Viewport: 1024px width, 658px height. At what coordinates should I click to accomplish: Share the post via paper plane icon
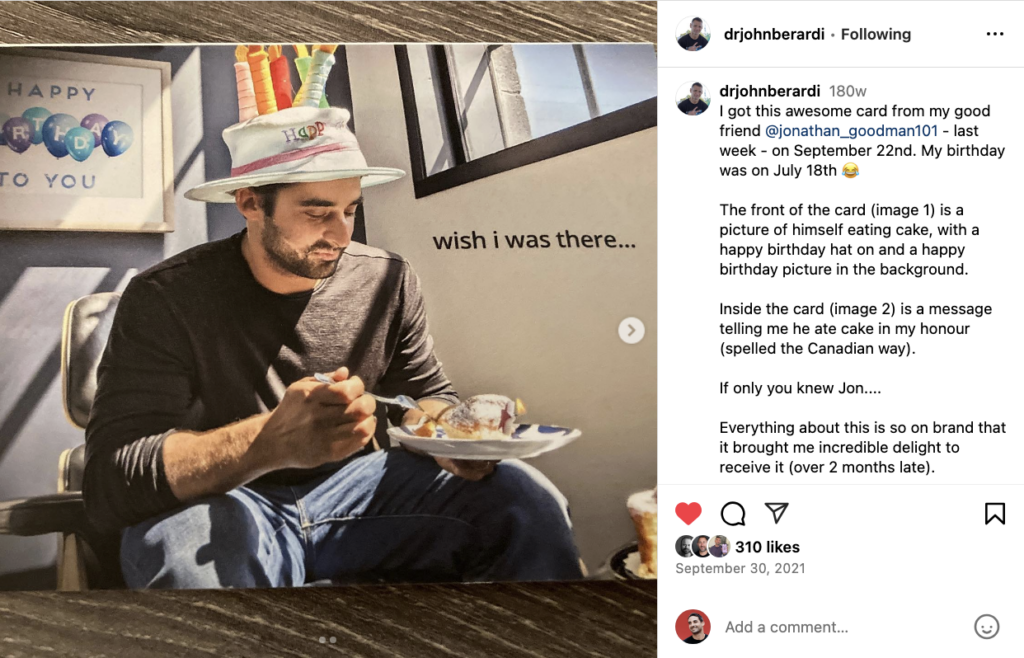click(776, 512)
